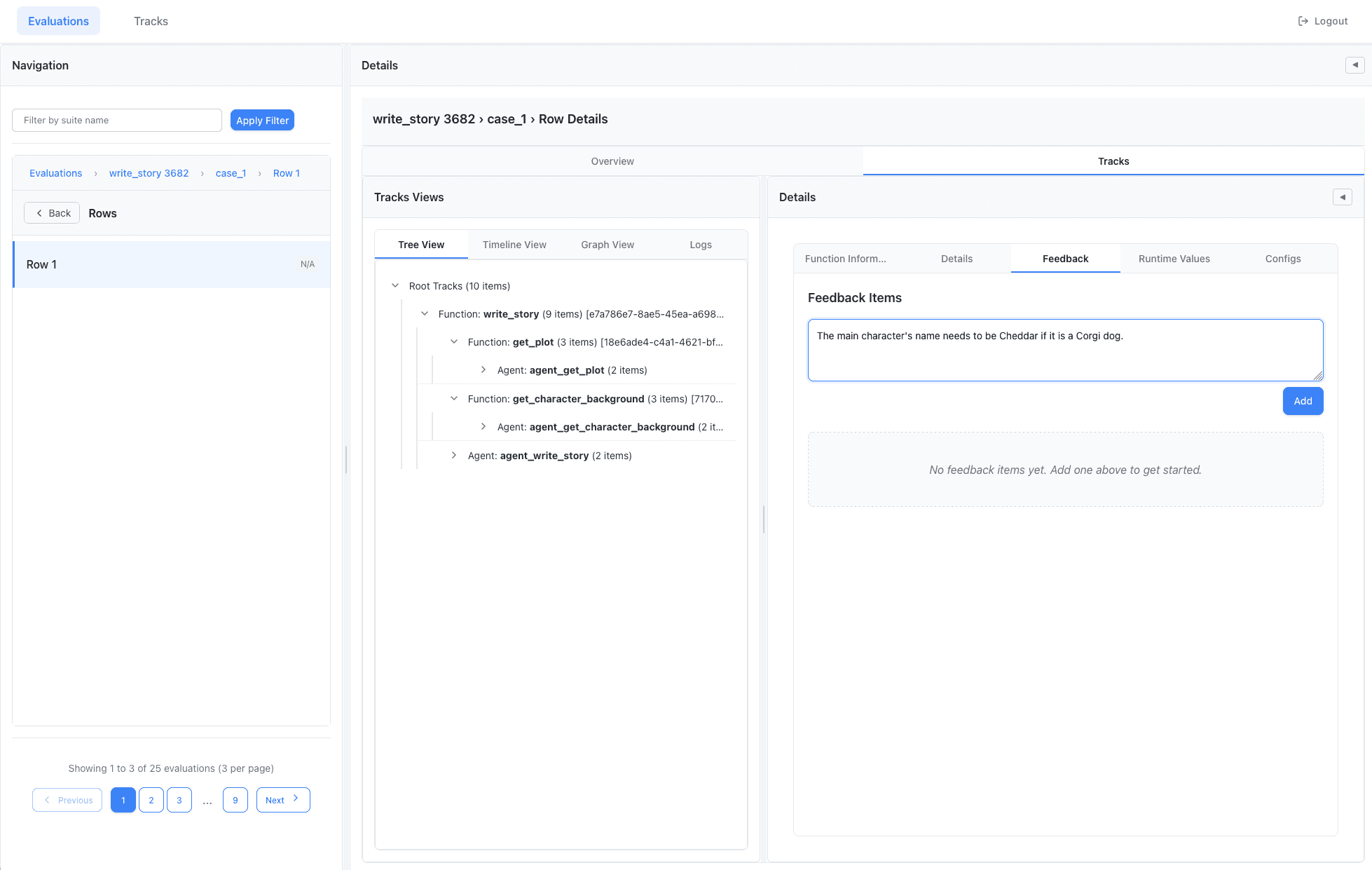Click the Filter by suite name field

pos(117,121)
